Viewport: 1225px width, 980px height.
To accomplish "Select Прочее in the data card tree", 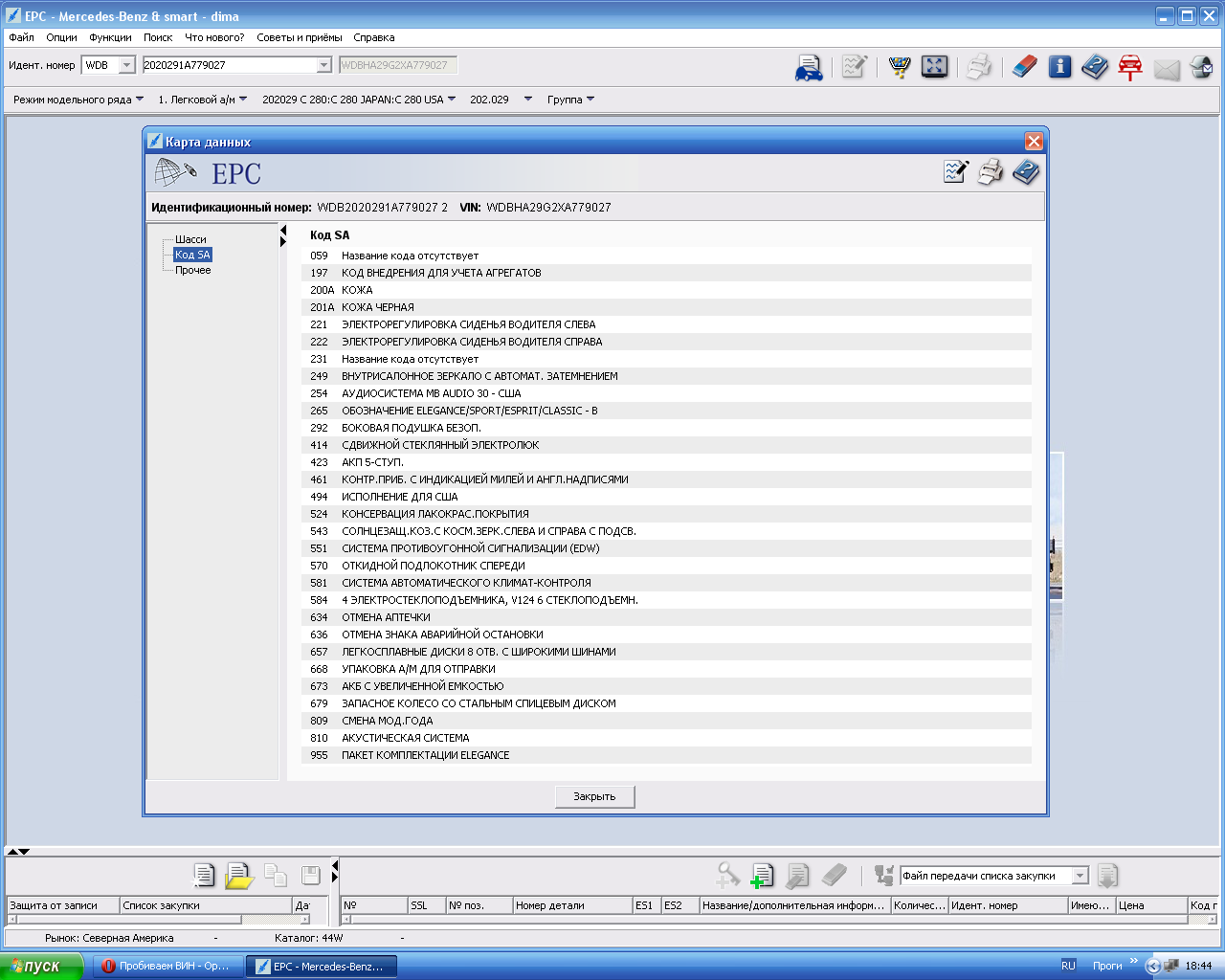I will pos(192,270).
